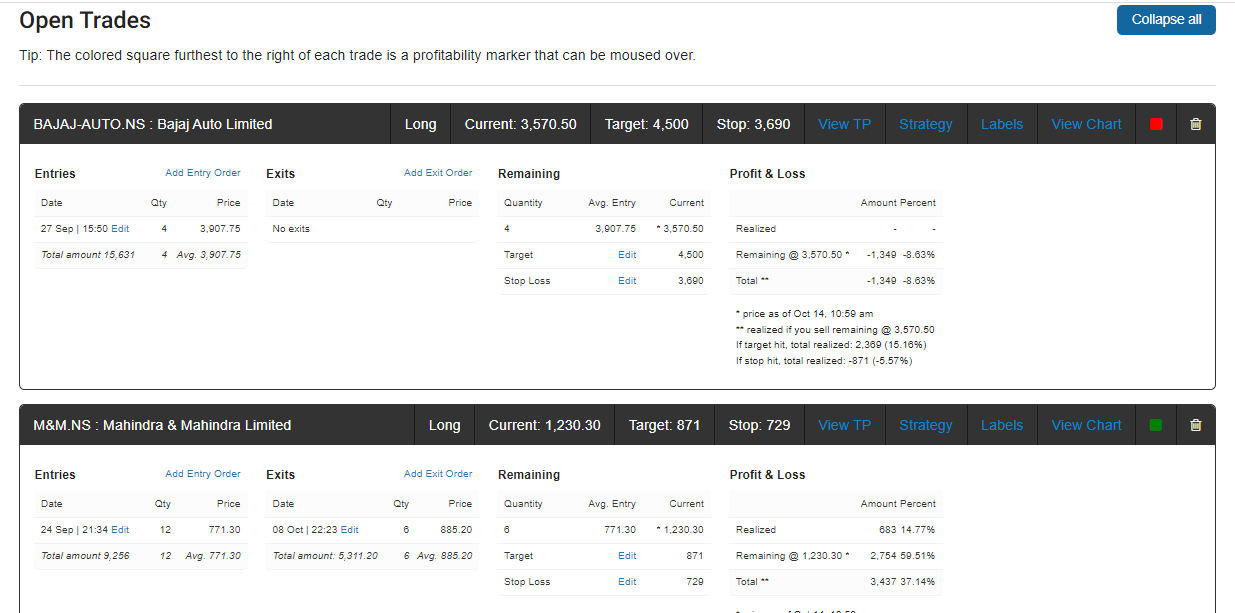Image resolution: width=1235 pixels, height=613 pixels.
Task: Click Current: 1,230.30 in M&M header
Action: click(x=544, y=425)
